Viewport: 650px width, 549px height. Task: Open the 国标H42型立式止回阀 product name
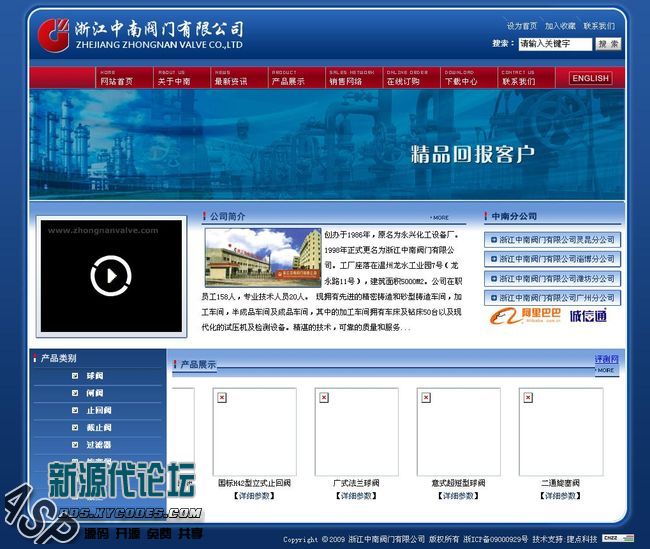tap(255, 483)
